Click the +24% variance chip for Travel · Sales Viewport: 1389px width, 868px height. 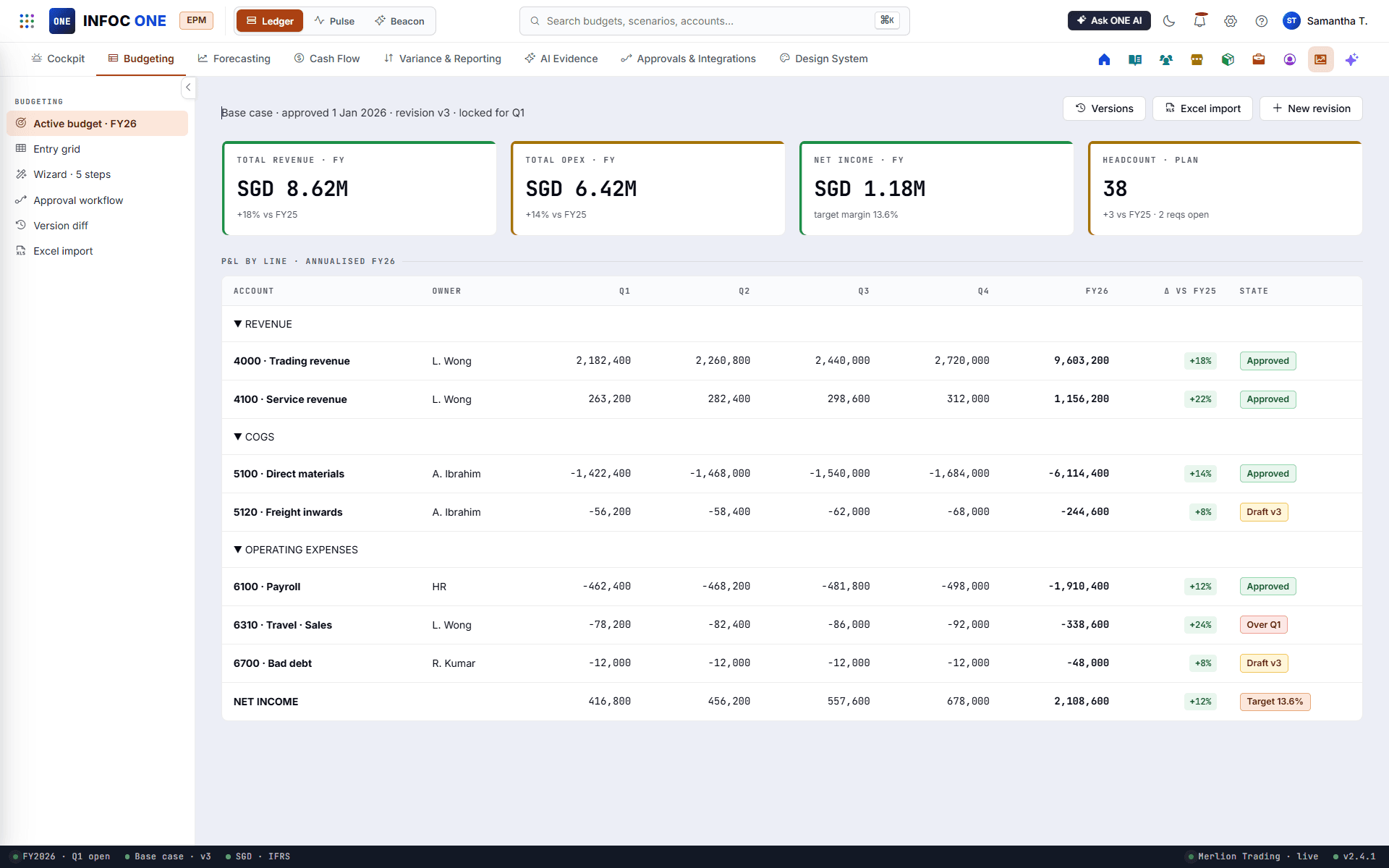pos(1200,625)
